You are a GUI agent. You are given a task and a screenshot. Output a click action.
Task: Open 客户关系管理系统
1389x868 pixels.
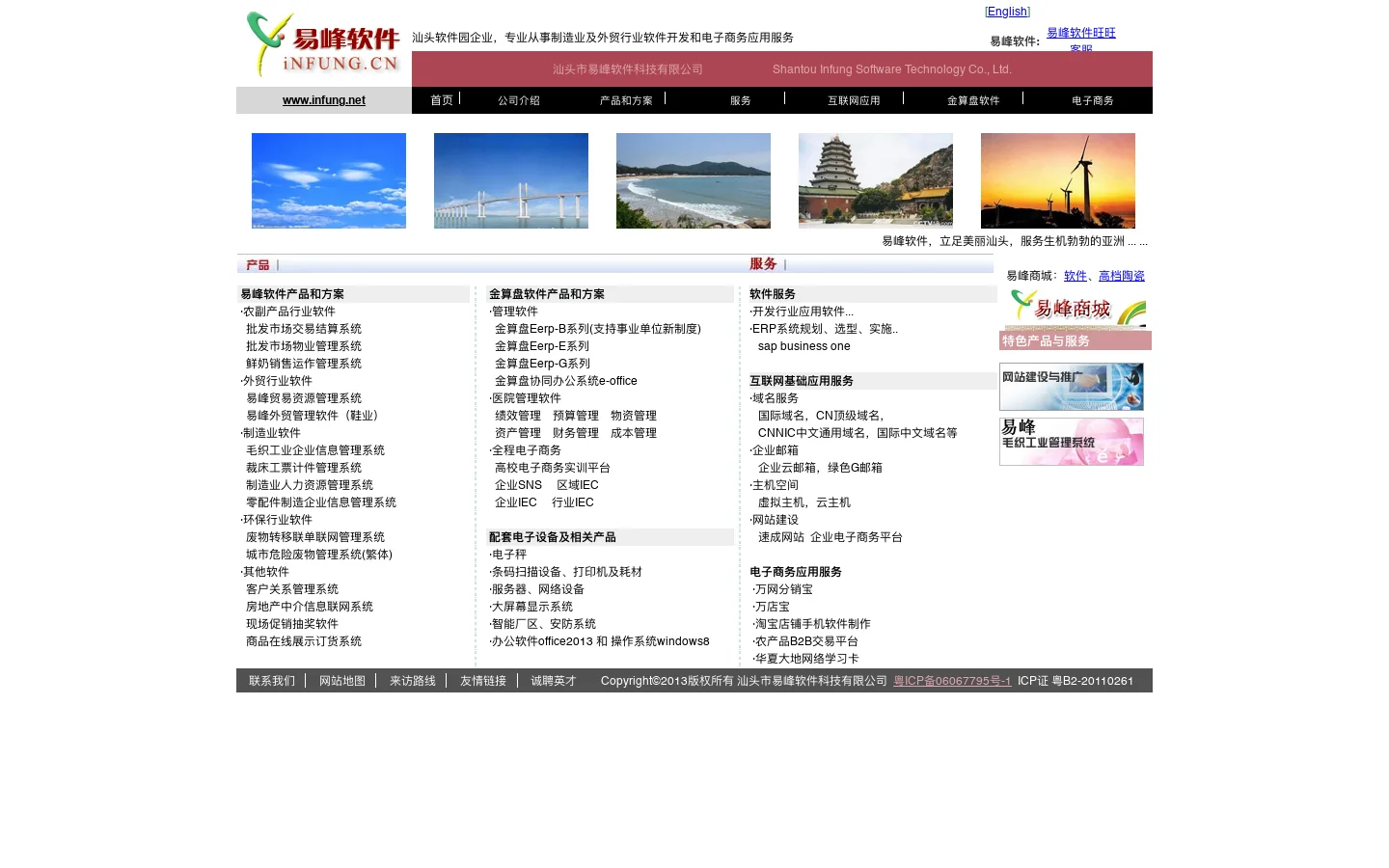(292, 589)
